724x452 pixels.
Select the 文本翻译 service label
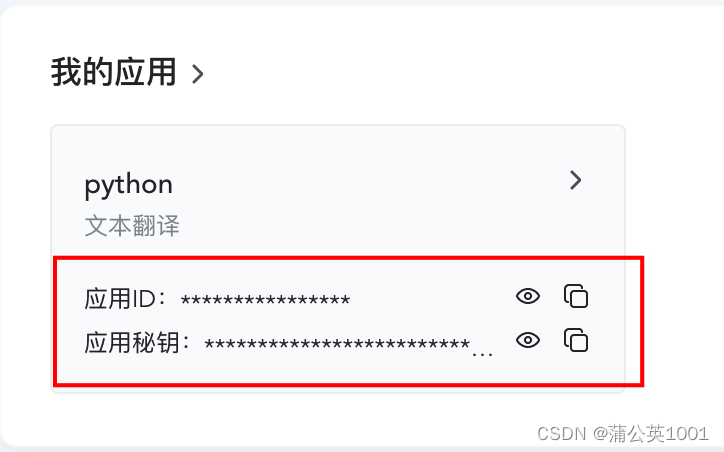tap(132, 226)
